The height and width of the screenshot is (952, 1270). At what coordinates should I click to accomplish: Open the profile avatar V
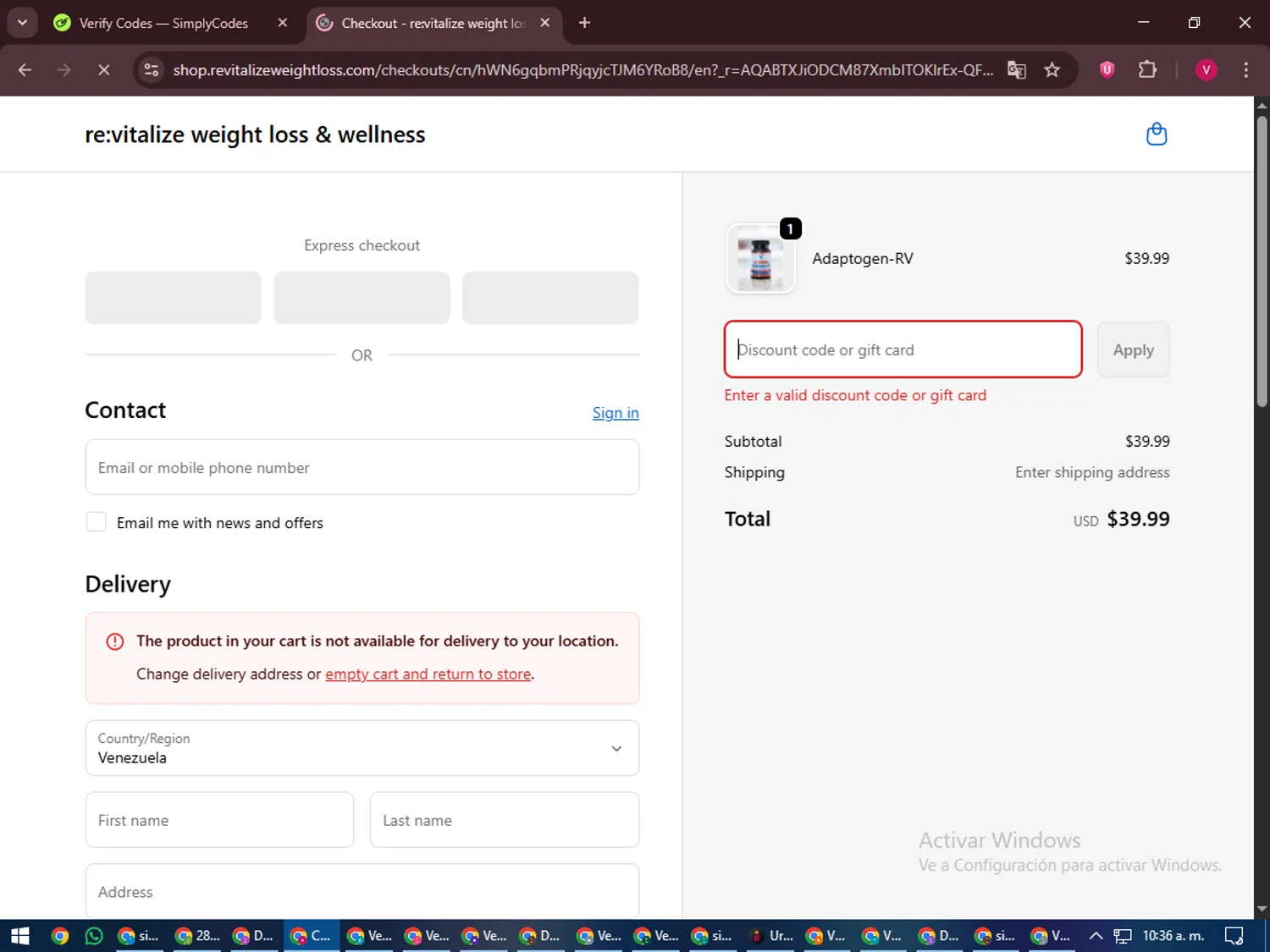pyautogui.click(x=1206, y=70)
